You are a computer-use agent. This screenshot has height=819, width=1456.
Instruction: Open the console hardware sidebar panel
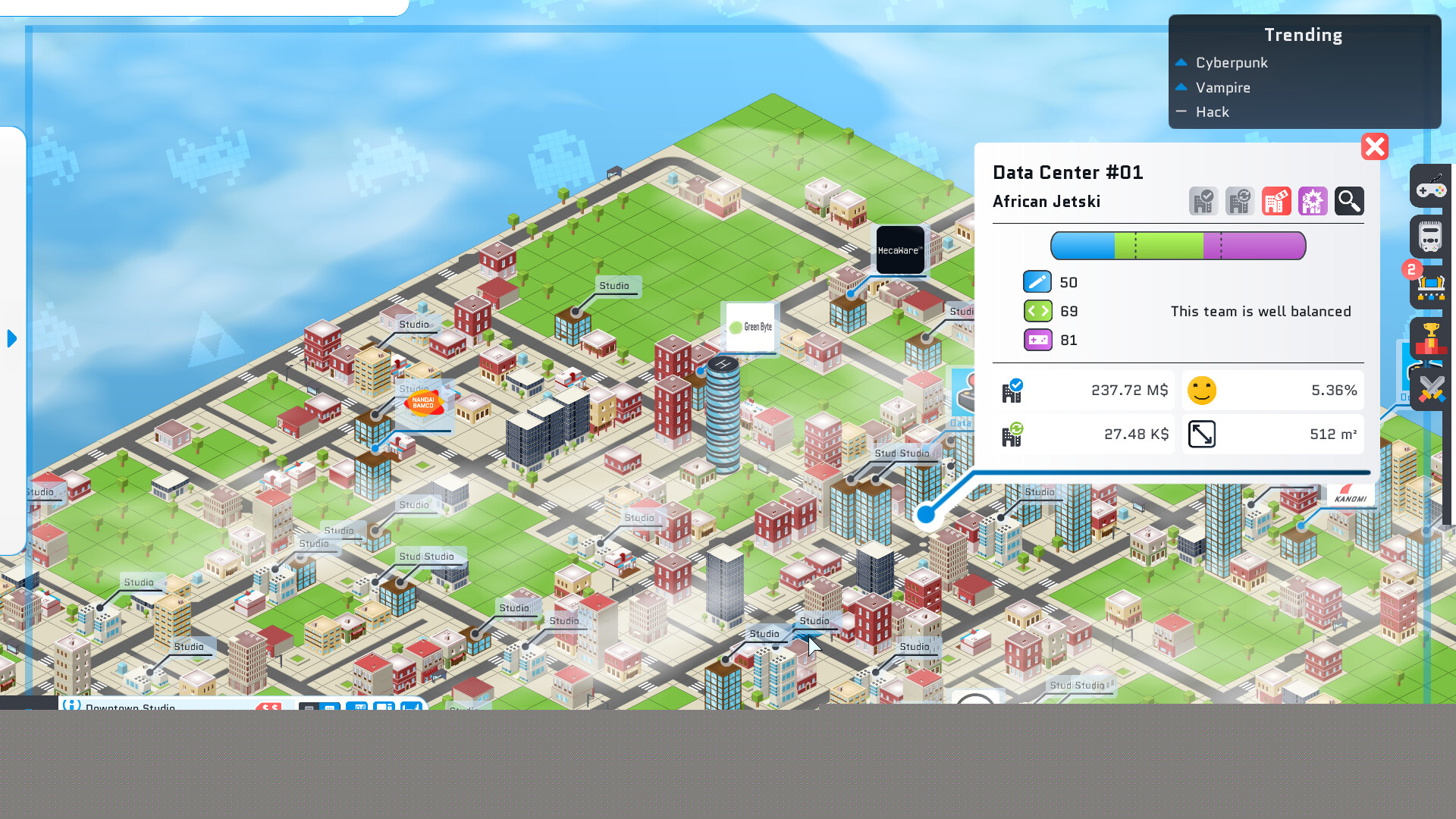1430,236
